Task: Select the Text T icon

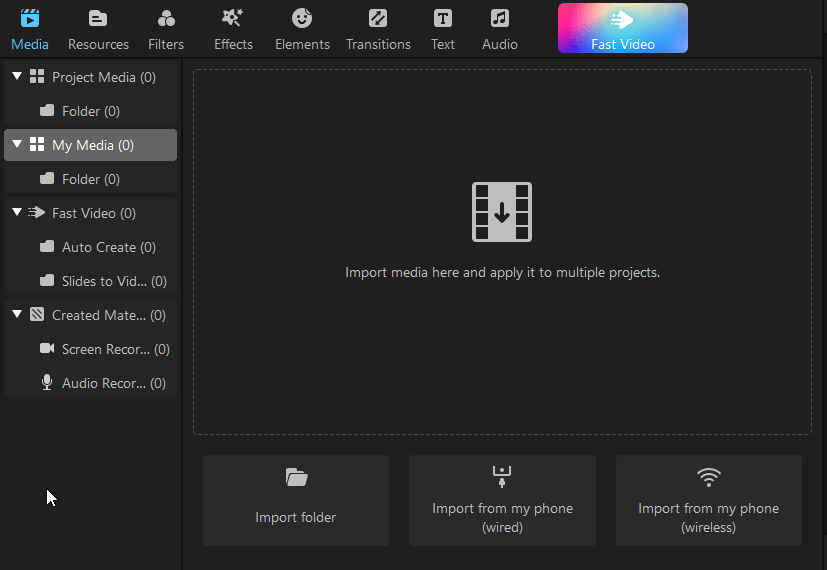Action: [x=443, y=18]
